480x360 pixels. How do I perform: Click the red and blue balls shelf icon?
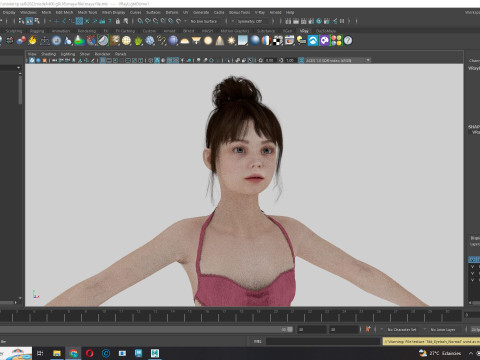(21, 41)
